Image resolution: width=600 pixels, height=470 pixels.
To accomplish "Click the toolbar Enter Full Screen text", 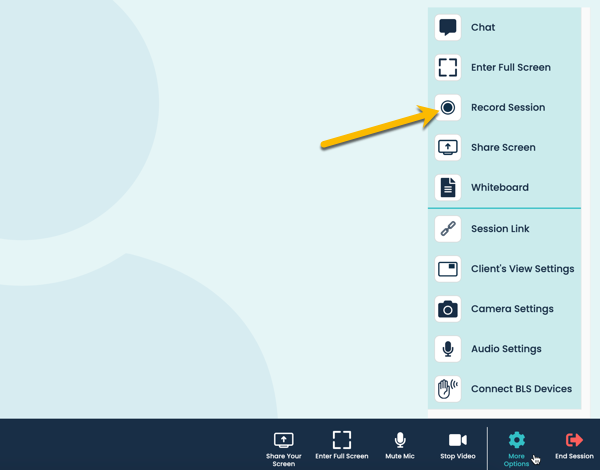I will (342, 456).
